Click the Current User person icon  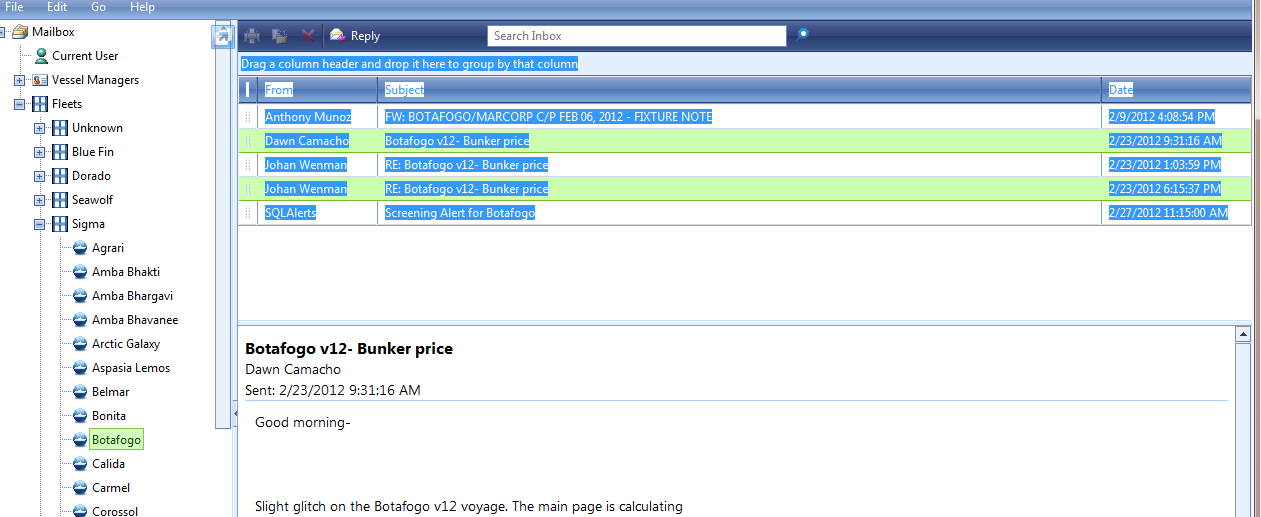tap(41, 56)
